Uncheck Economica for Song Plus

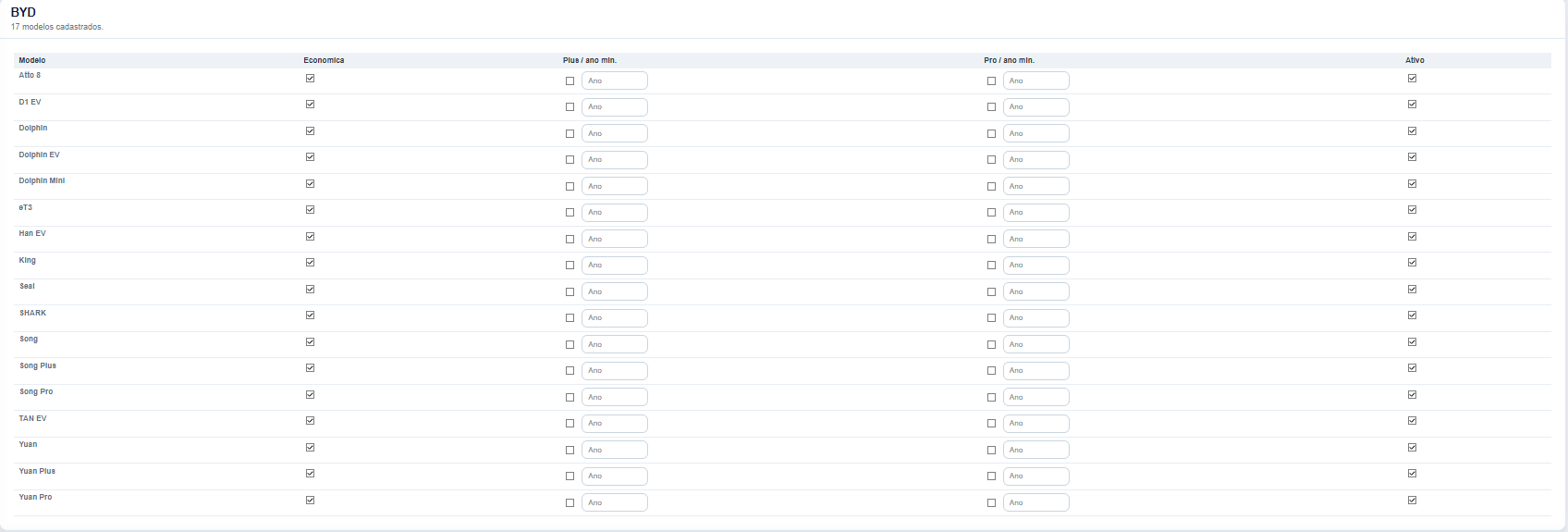coord(310,367)
